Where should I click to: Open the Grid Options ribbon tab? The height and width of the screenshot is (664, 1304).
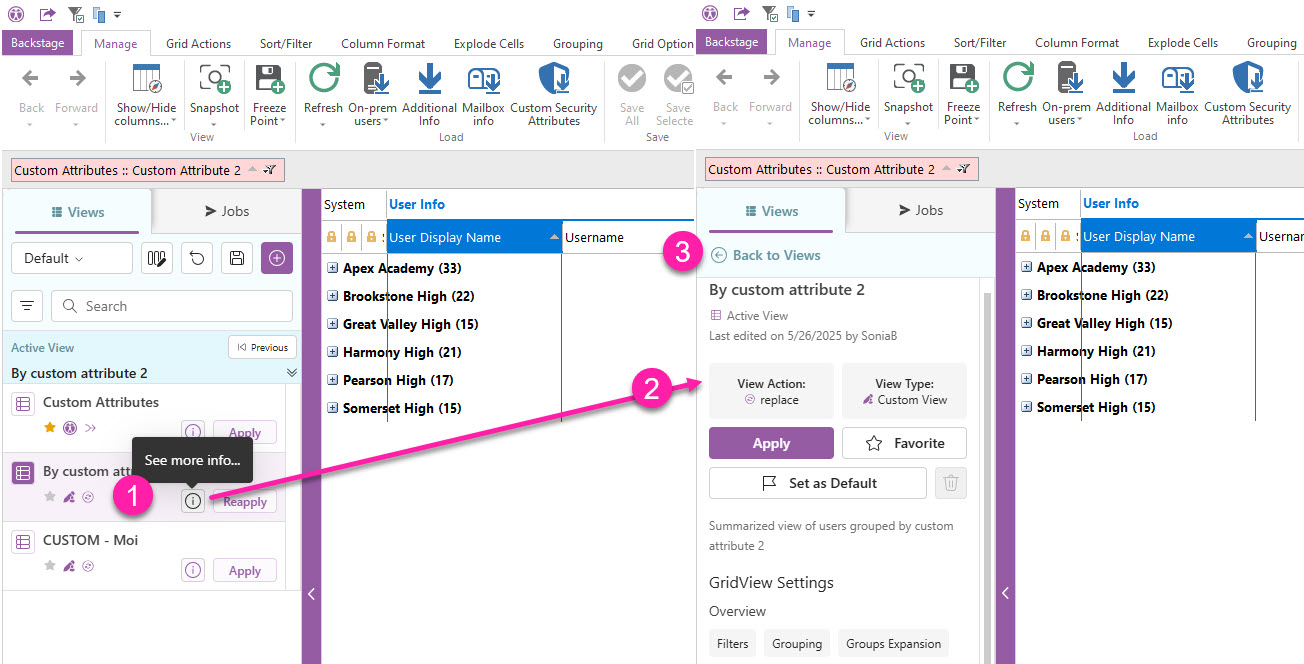click(664, 44)
